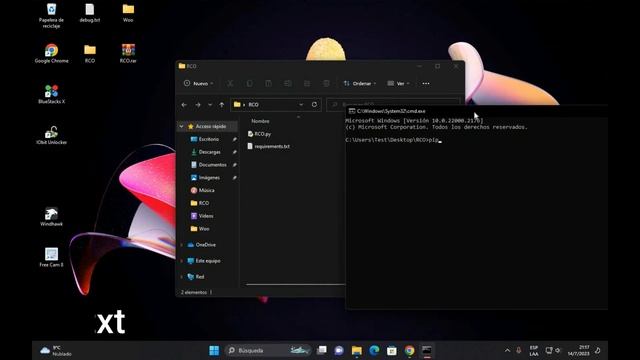
Task: Refresh the RCO folder view
Action: point(314,104)
